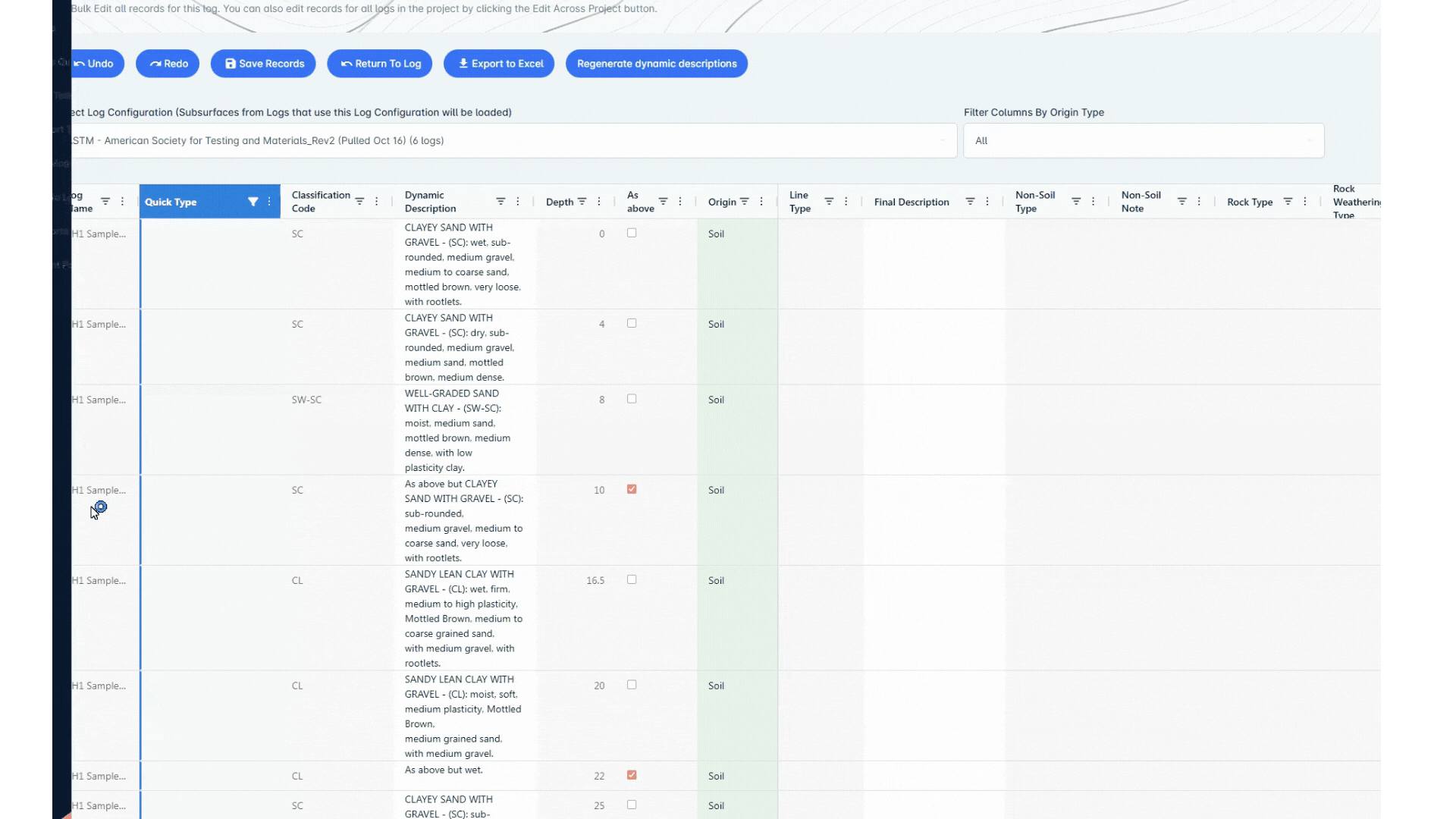Open the Final Description column filter icon
Image resolution: width=1456 pixels, height=819 pixels.
click(969, 201)
